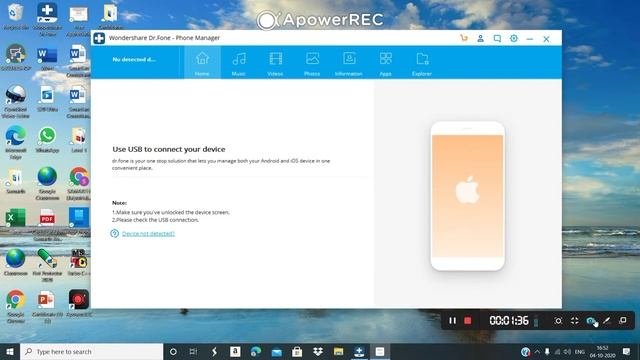Open Task View on taskbar
The image size is (640, 360).
tap(193, 351)
